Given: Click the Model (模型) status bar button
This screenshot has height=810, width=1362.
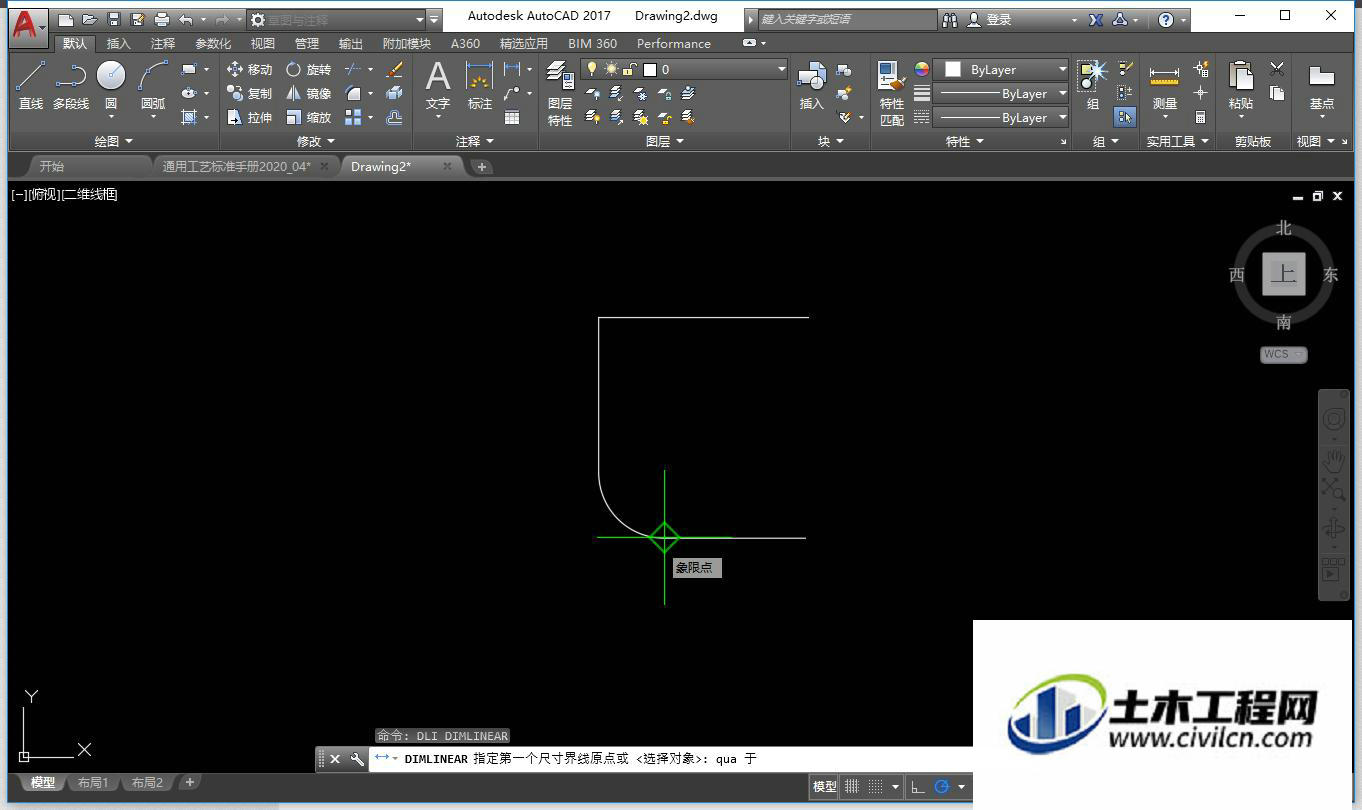Looking at the screenshot, I should 824,786.
